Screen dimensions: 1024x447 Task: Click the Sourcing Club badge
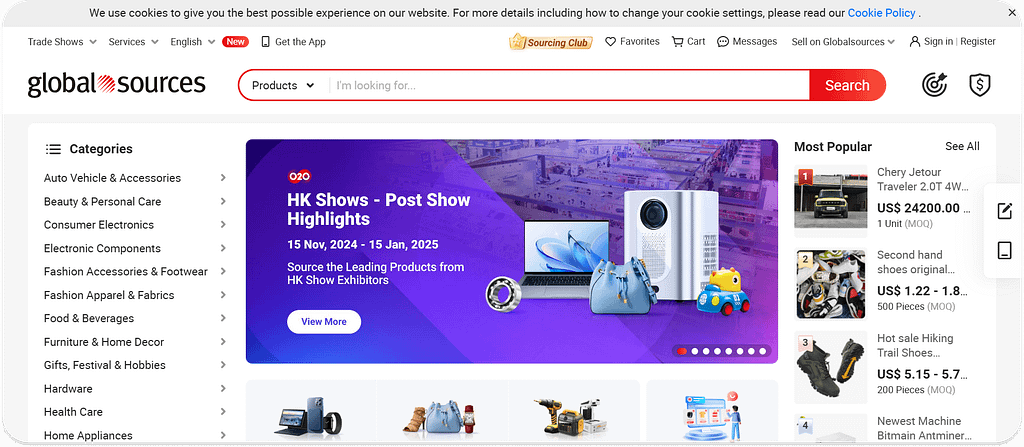point(551,42)
